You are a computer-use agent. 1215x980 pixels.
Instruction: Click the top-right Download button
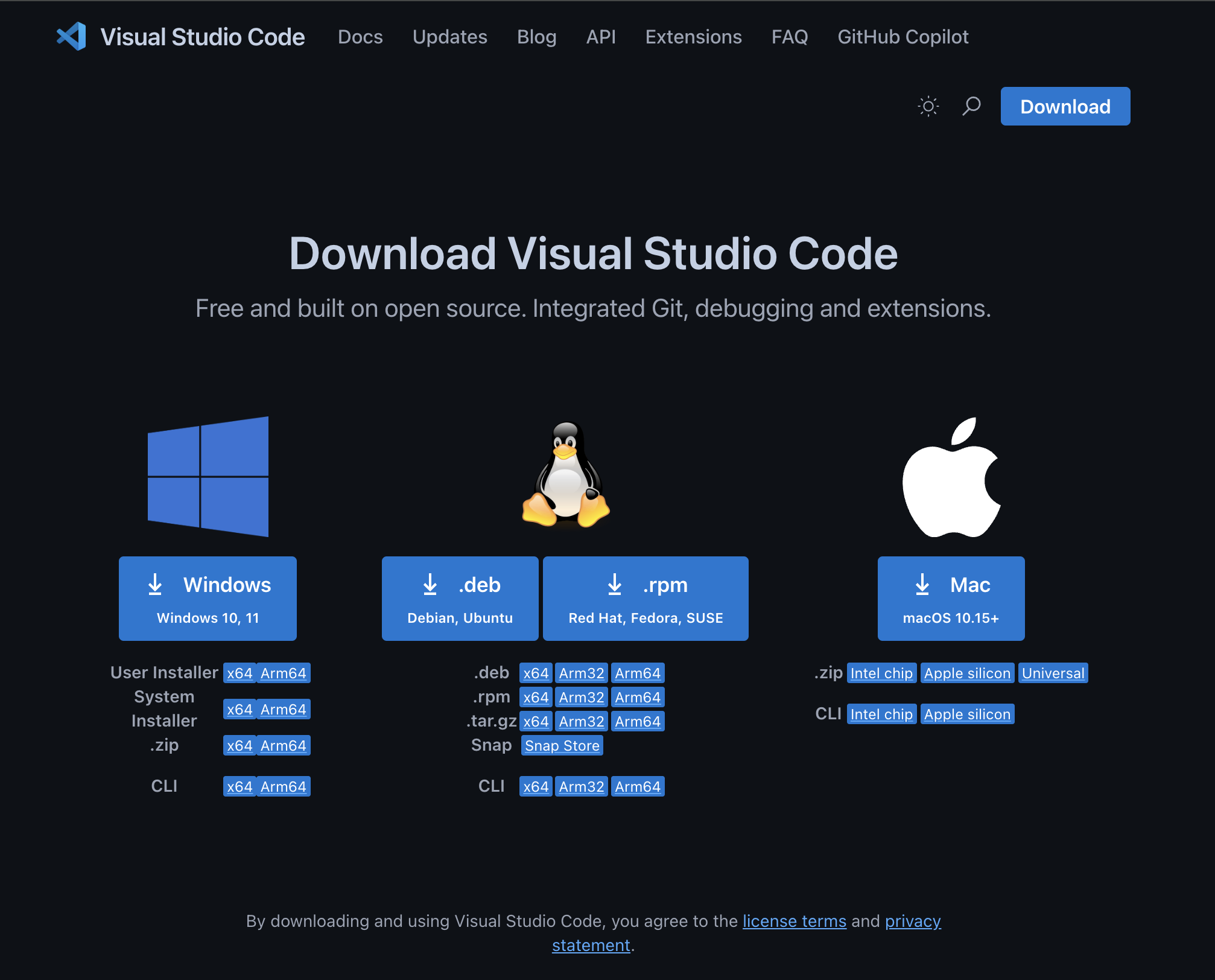(1065, 106)
